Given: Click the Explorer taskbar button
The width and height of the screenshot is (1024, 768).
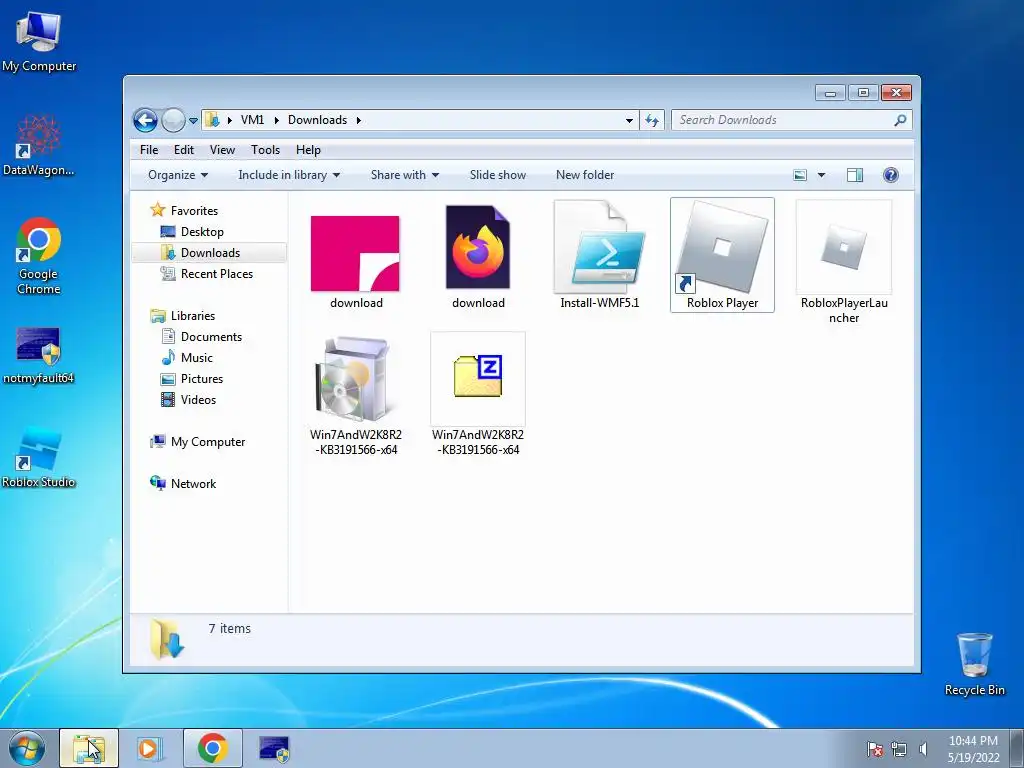Looking at the screenshot, I should click(x=89, y=748).
